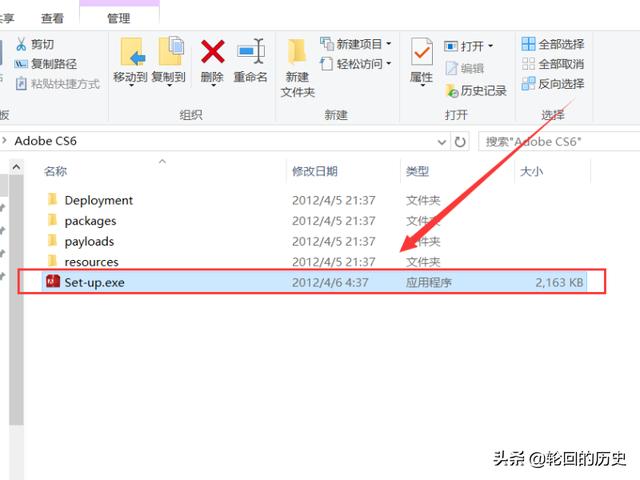Click the New folder (新建文件夹) icon
Viewport: 640px width, 480px height.
[x=297, y=51]
